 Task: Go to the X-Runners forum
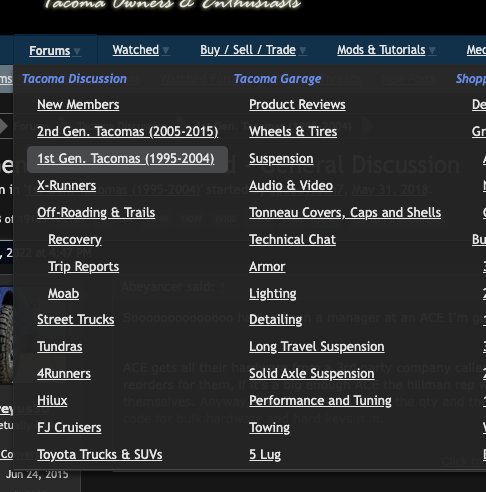click(x=66, y=186)
